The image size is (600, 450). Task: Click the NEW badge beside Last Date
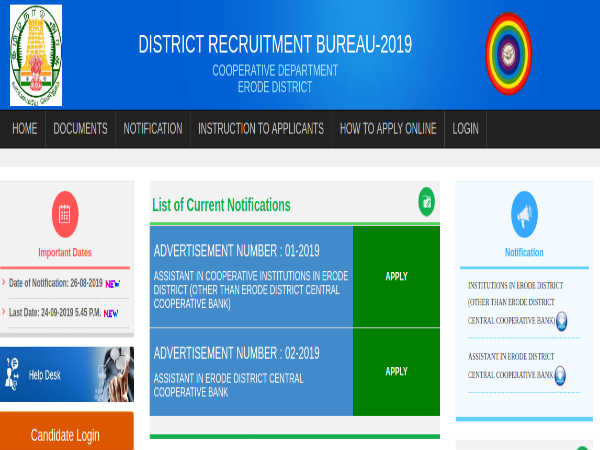click(110, 313)
